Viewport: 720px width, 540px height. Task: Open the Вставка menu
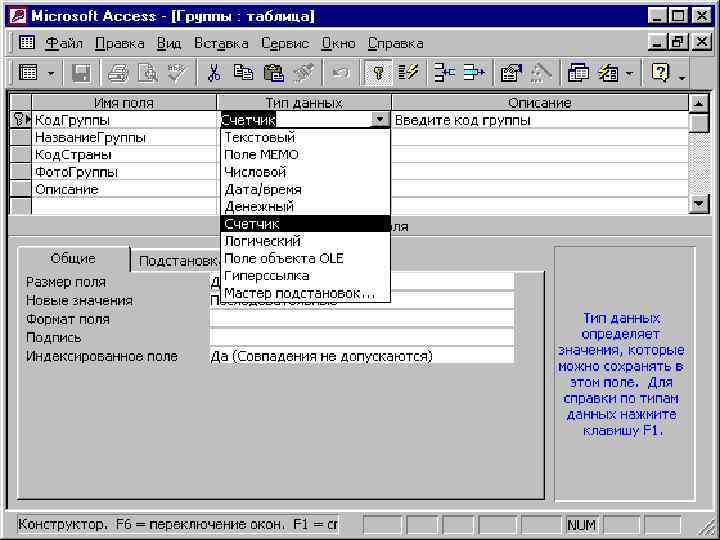(221, 44)
